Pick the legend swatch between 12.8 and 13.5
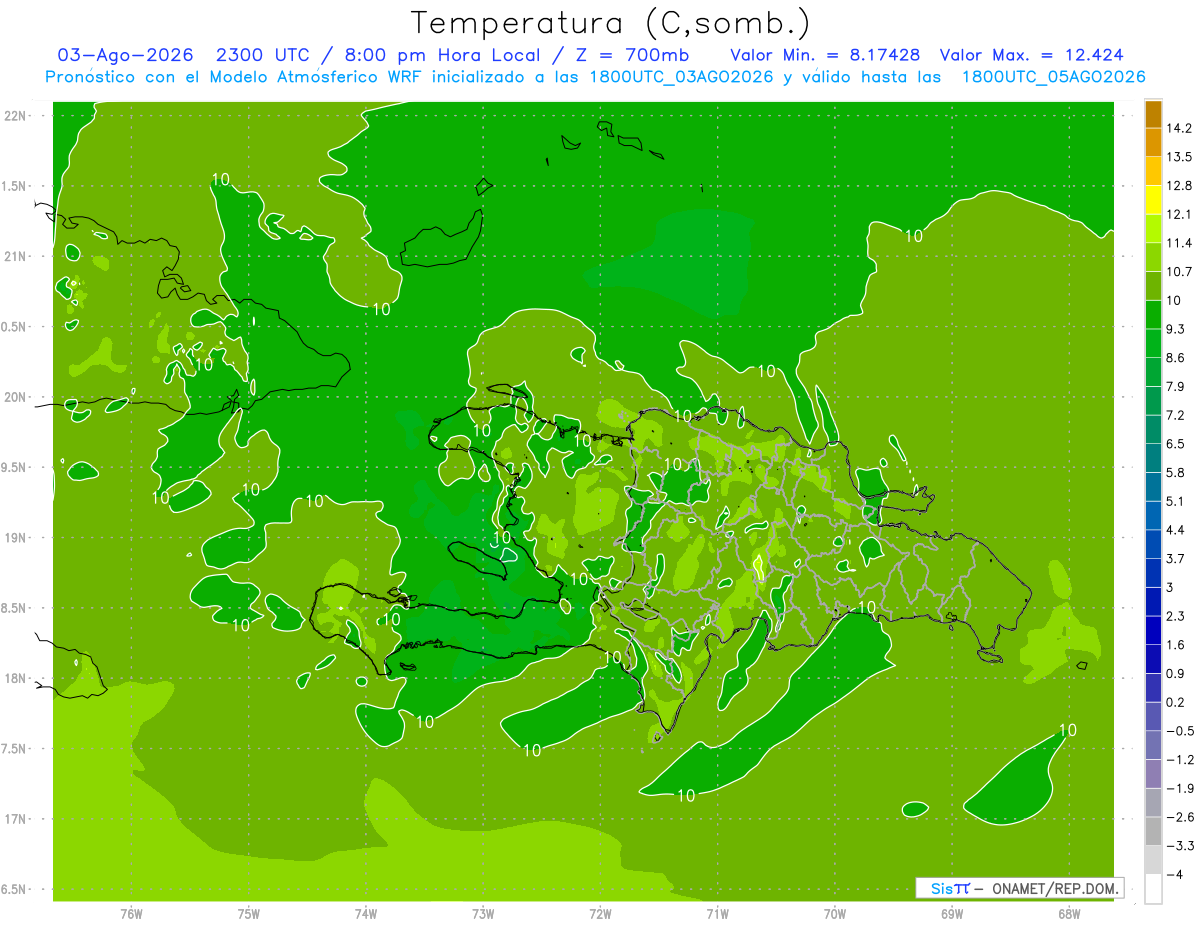Image resolution: width=1200 pixels, height=927 pixels. 1153,172
